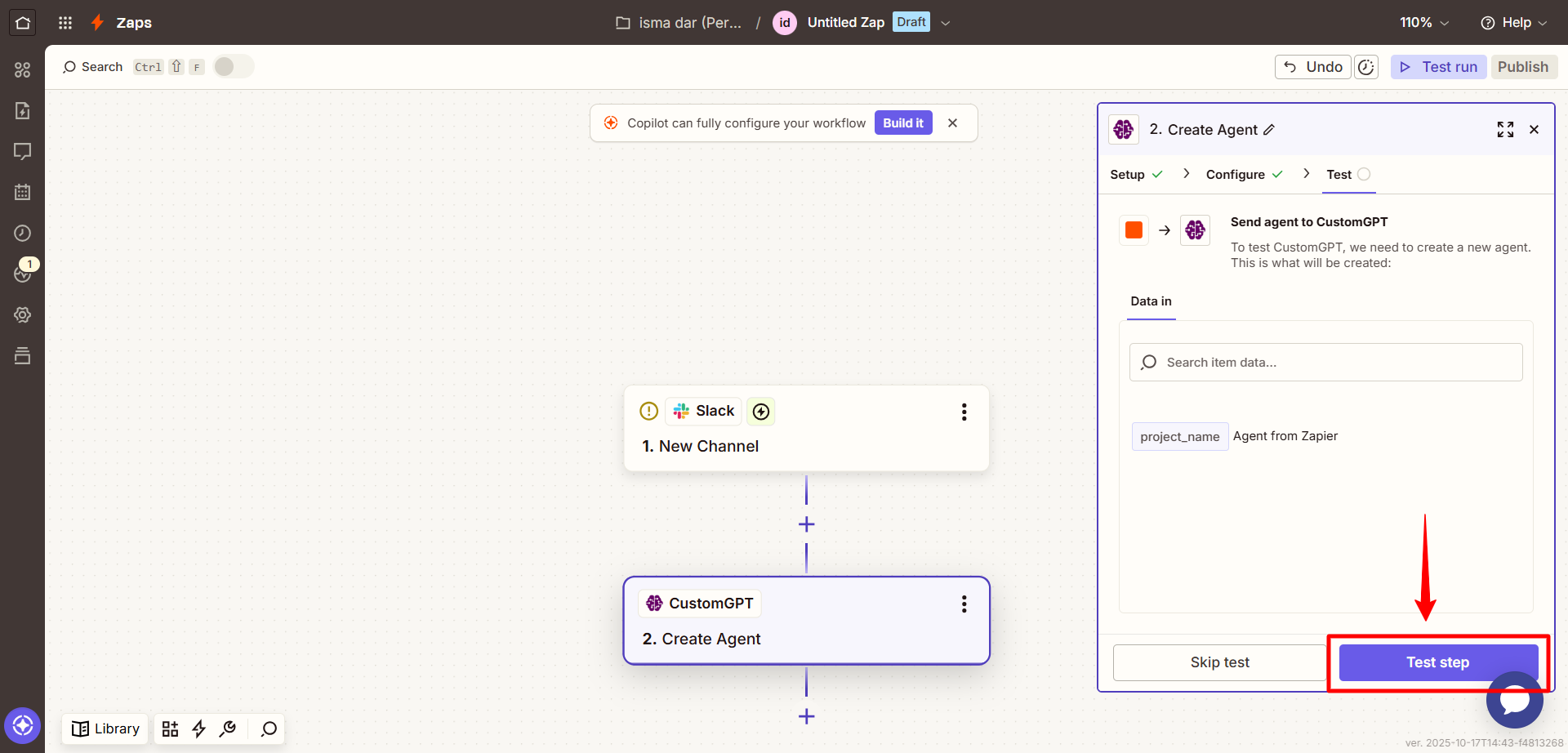Click the Test step button
This screenshot has height=753, width=1568.
[1438, 662]
